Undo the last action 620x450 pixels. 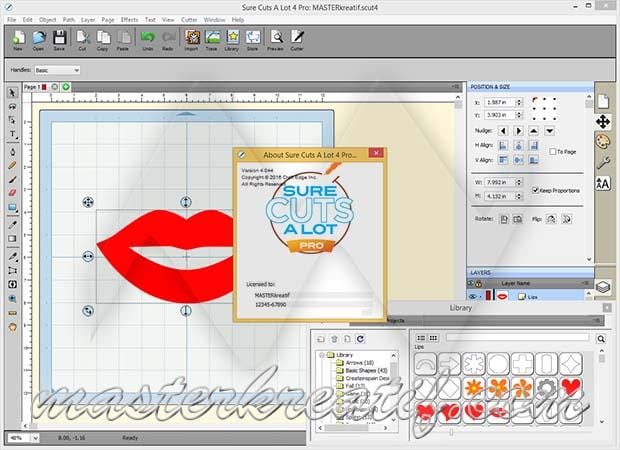[x=147, y=40]
